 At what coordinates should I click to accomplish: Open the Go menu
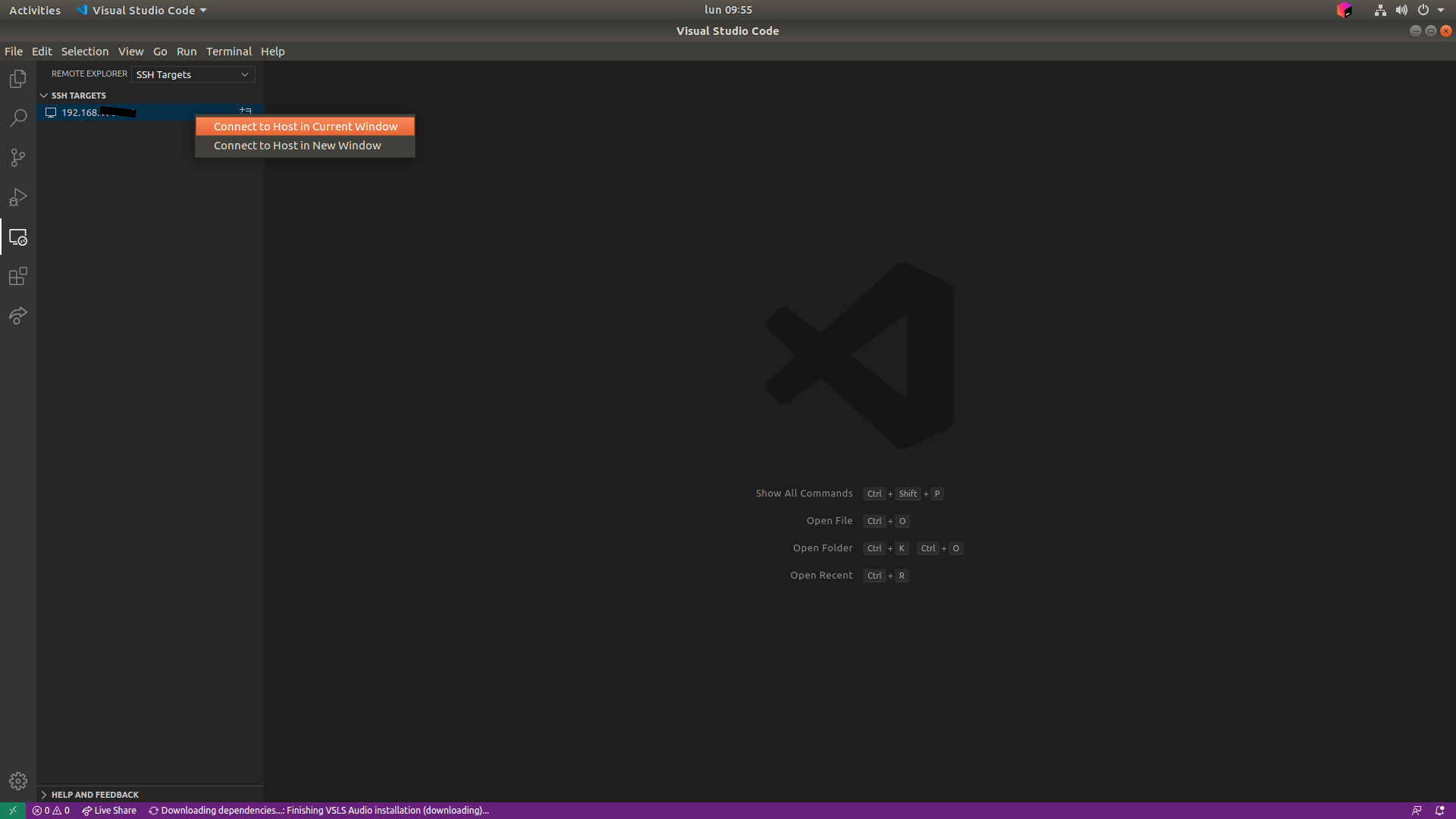pyautogui.click(x=160, y=52)
